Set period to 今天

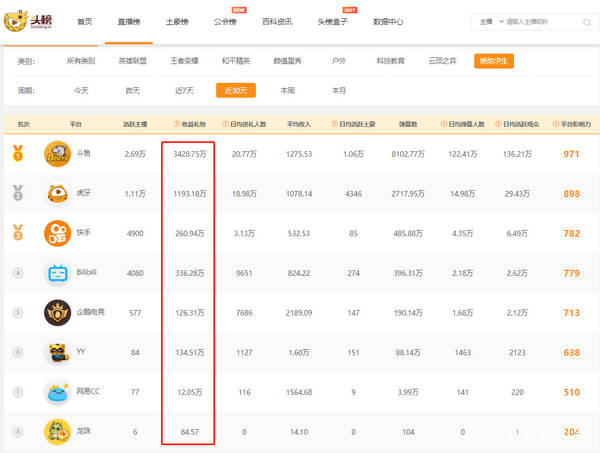point(81,91)
